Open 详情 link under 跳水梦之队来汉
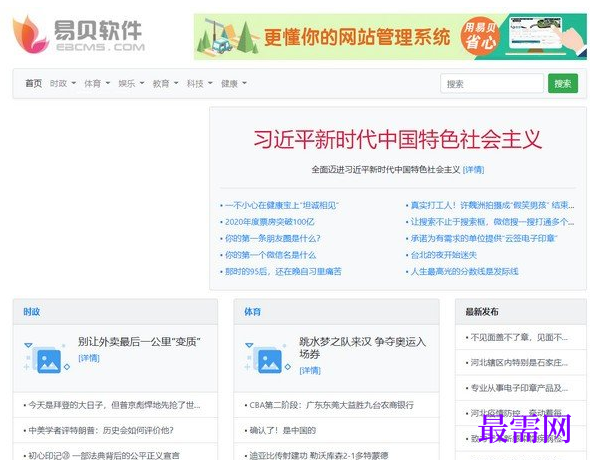Screen dimensions: 590x460 coord(310,370)
